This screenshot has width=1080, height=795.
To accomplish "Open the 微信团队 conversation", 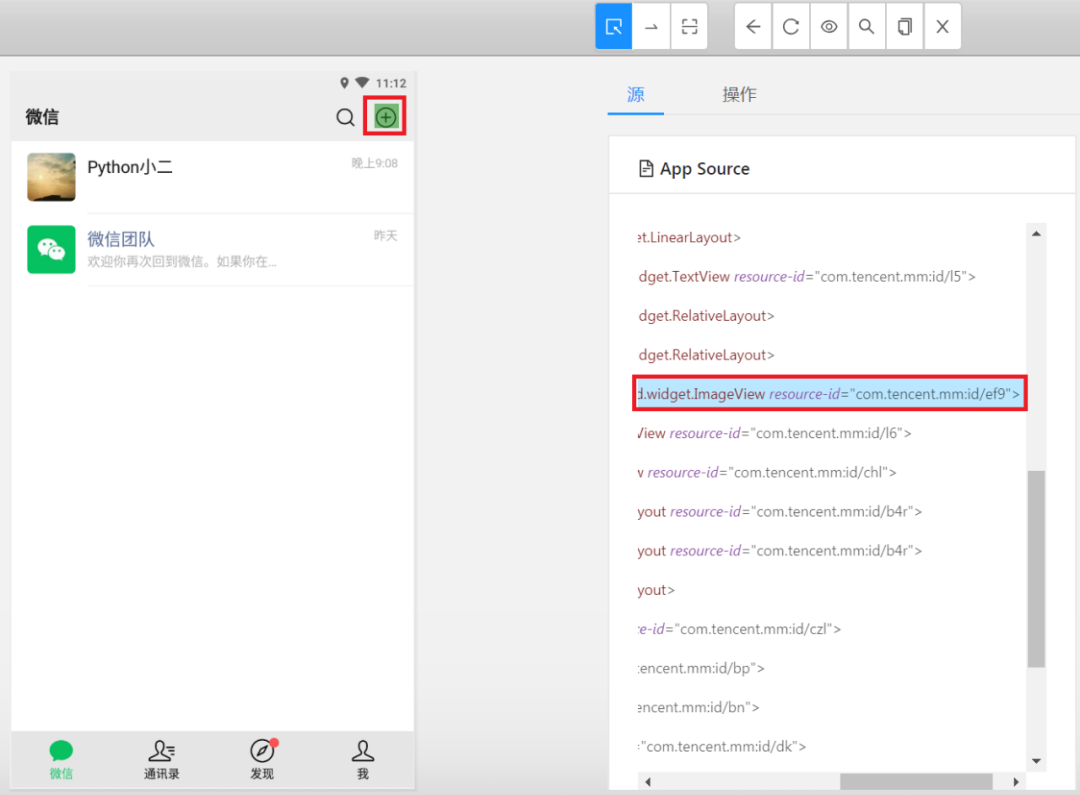I will click(x=213, y=249).
